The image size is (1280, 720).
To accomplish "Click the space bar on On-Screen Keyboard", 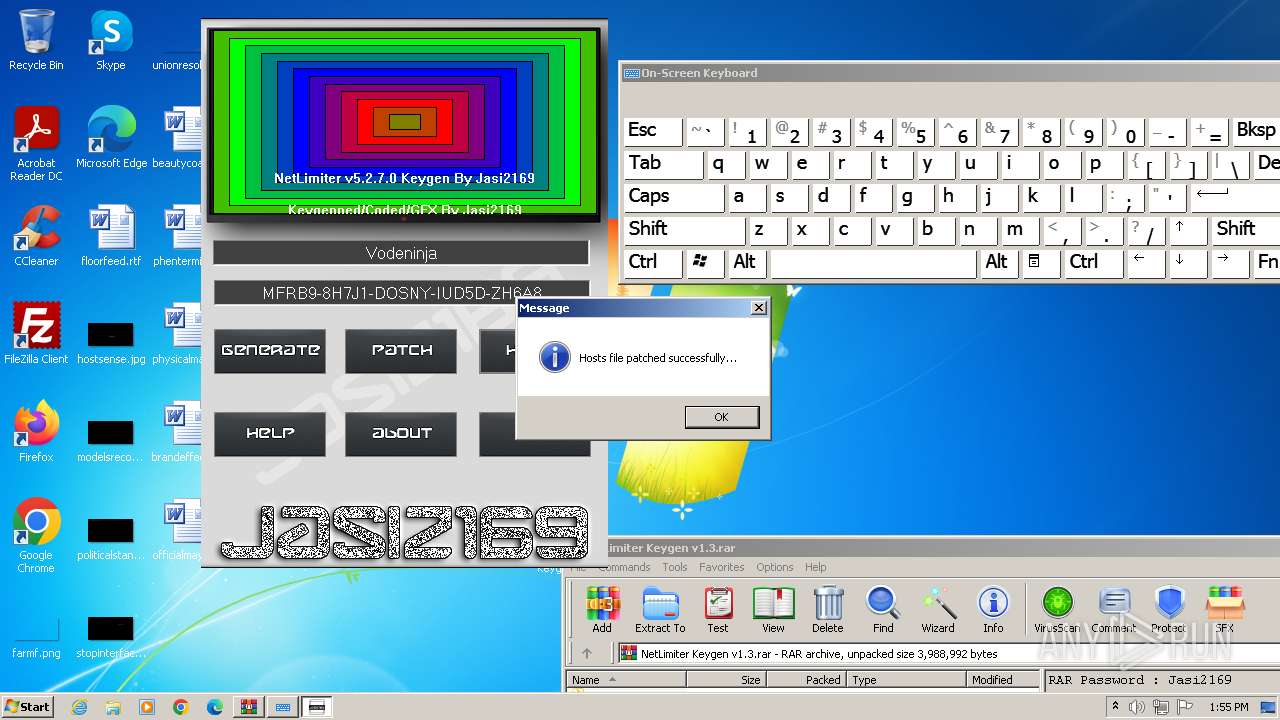I will (x=873, y=262).
